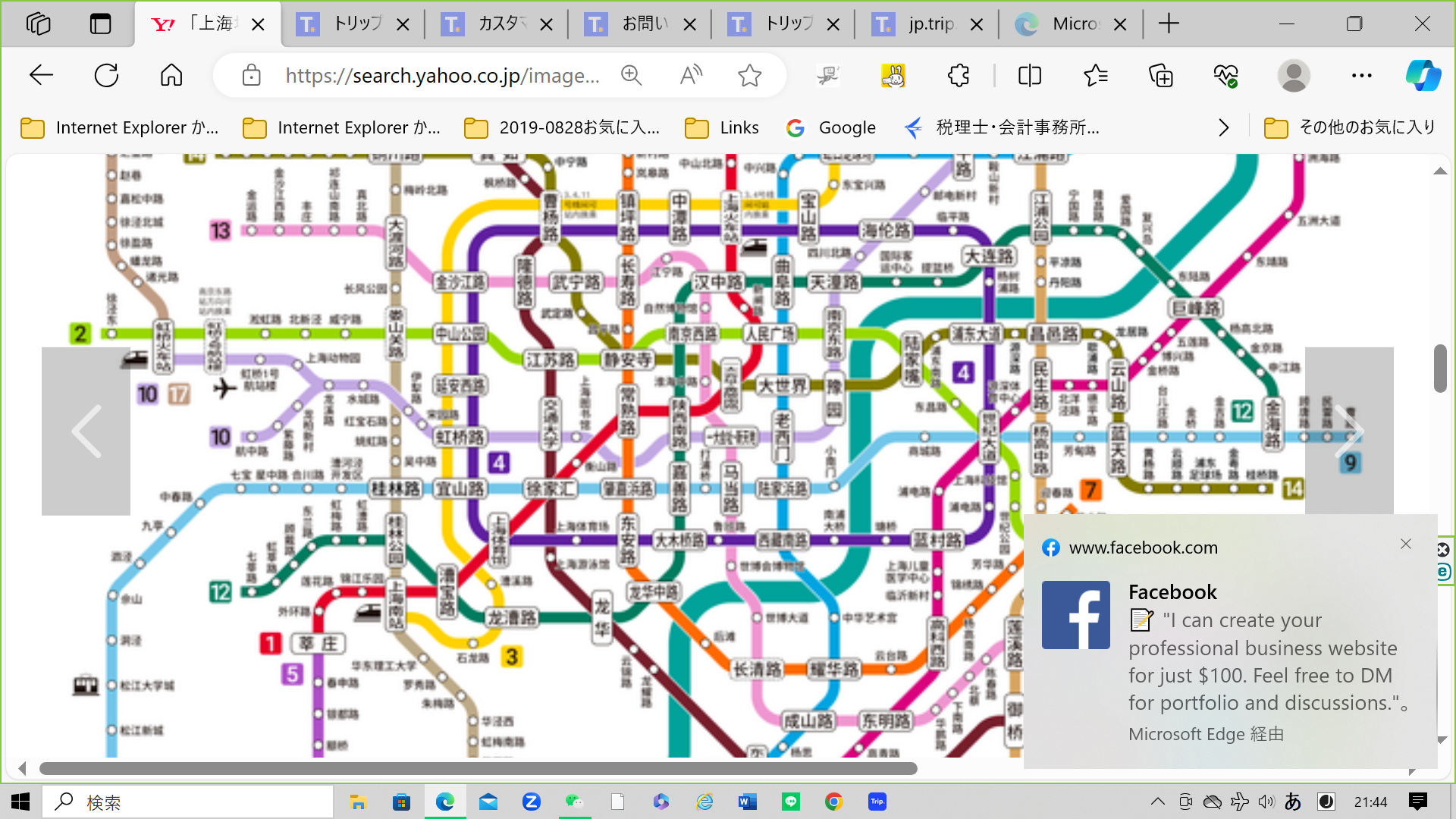Open the Extensions puzzle icon

pos(959,76)
